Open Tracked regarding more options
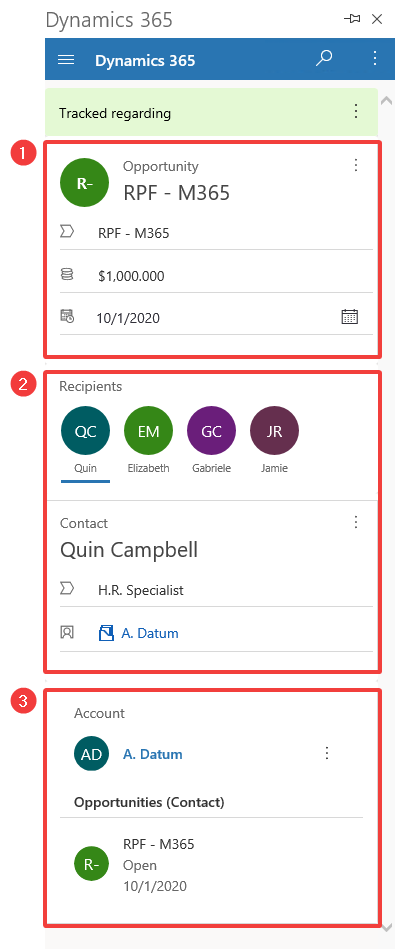The height and width of the screenshot is (949, 395). [356, 111]
